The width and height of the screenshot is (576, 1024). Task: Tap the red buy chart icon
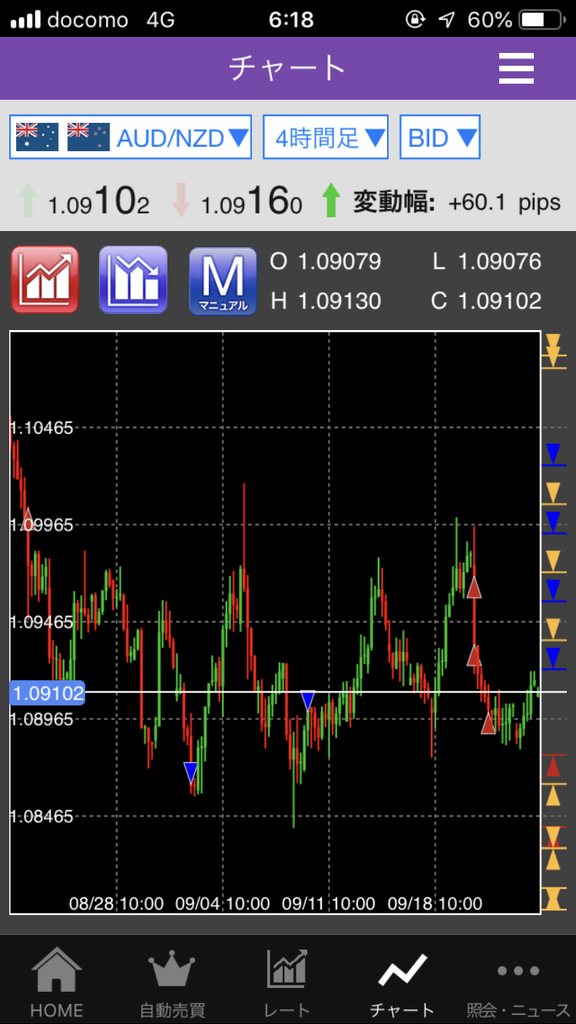tap(45, 280)
